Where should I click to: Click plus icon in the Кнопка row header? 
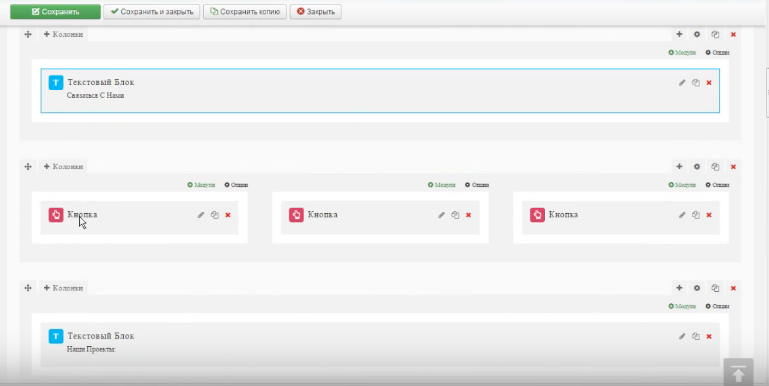click(x=679, y=167)
